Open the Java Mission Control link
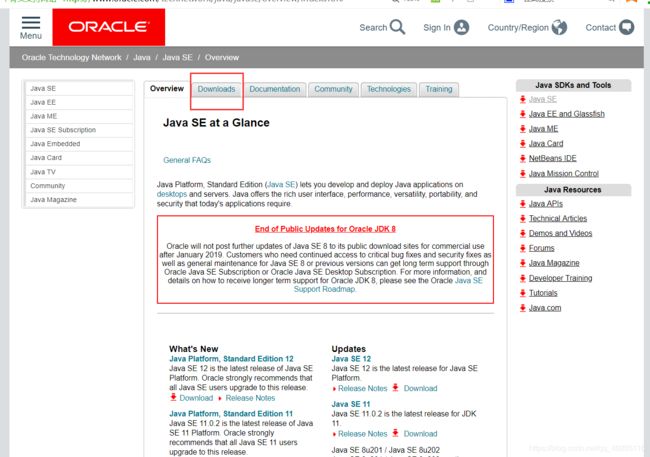 click(564, 174)
